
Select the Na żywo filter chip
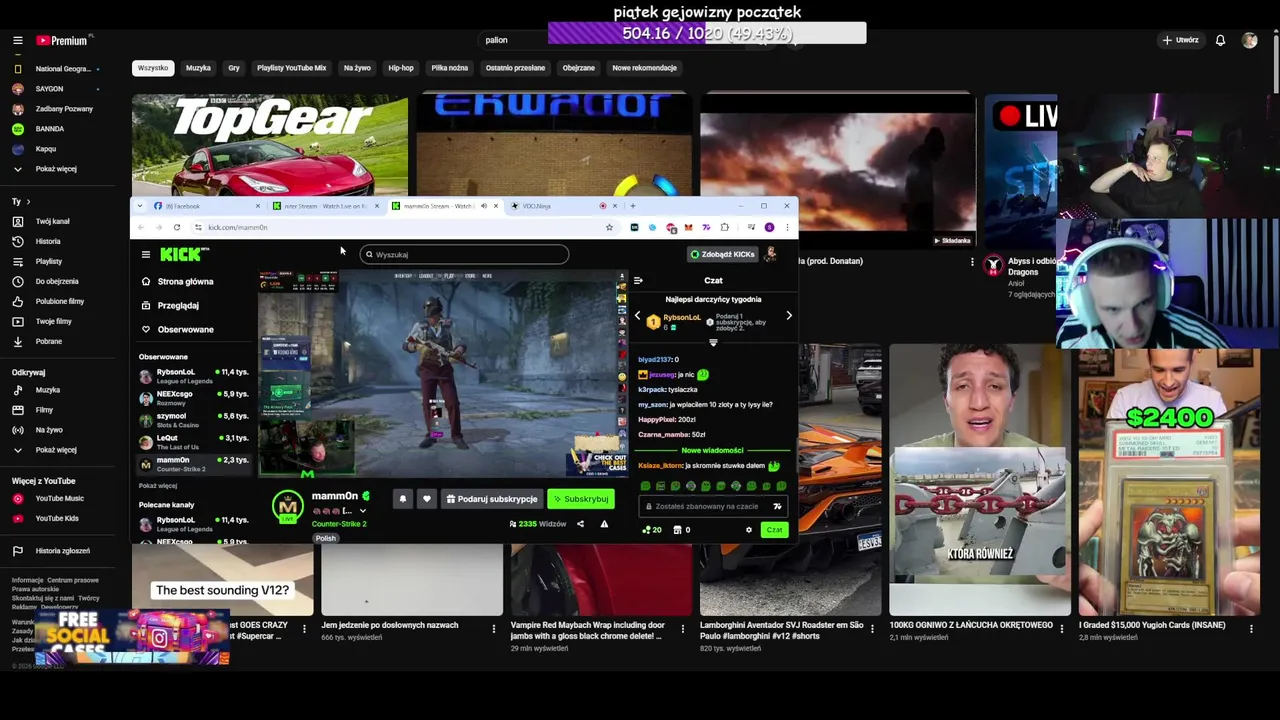[357, 68]
